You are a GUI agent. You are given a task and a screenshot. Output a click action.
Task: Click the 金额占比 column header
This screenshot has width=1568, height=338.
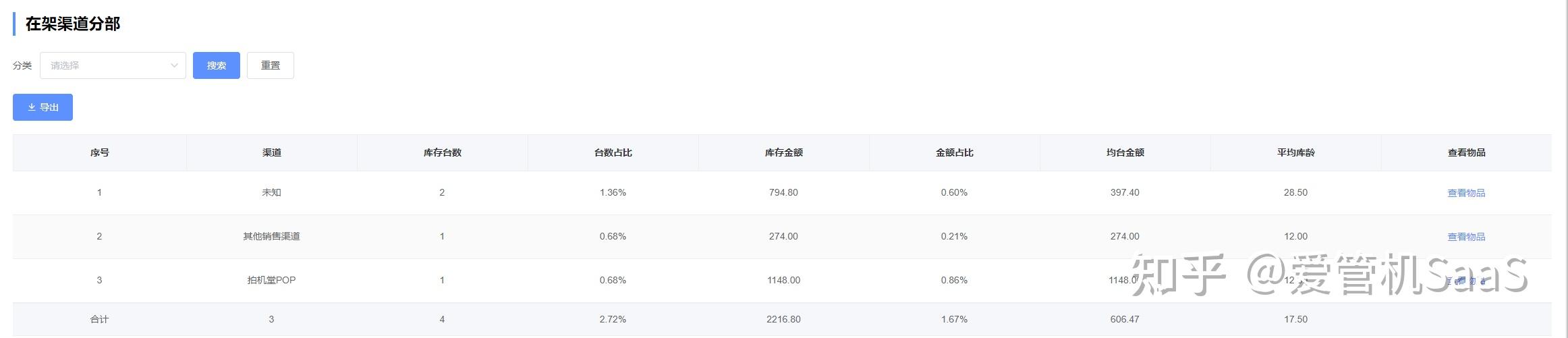pyautogui.click(x=954, y=152)
